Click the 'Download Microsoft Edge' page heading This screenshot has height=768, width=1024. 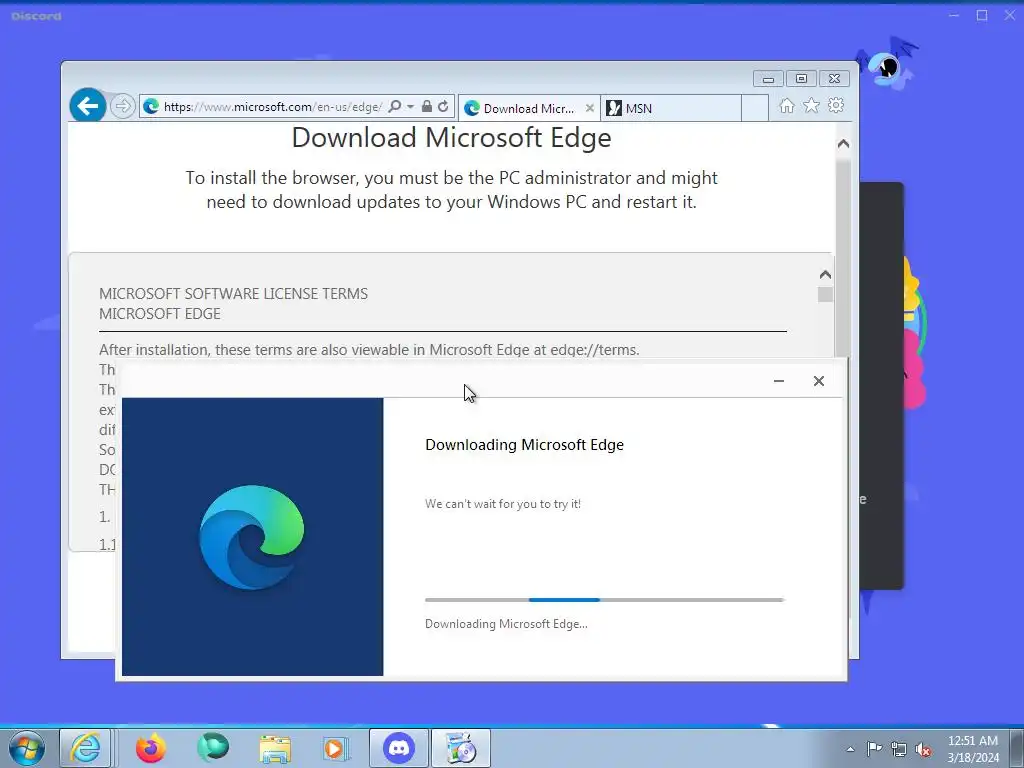451,138
